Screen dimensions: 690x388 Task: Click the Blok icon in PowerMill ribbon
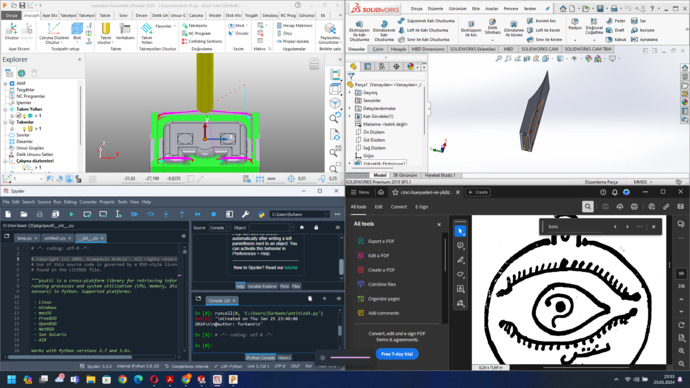[77, 29]
